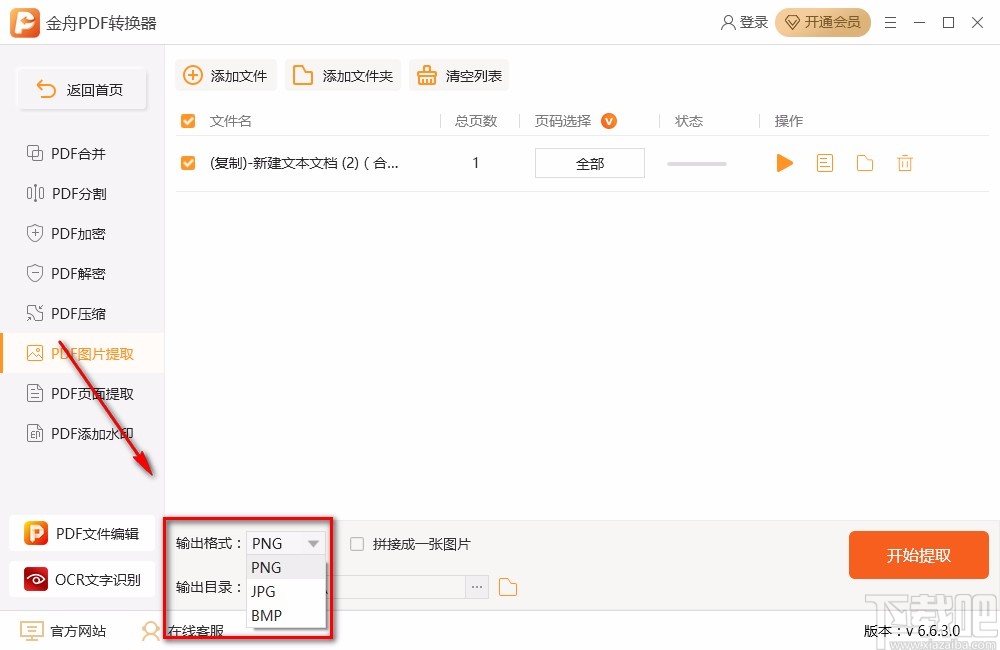Image resolution: width=1000 pixels, height=650 pixels.
Task: Open the OCR文字识别 tool
Action: click(x=83, y=579)
